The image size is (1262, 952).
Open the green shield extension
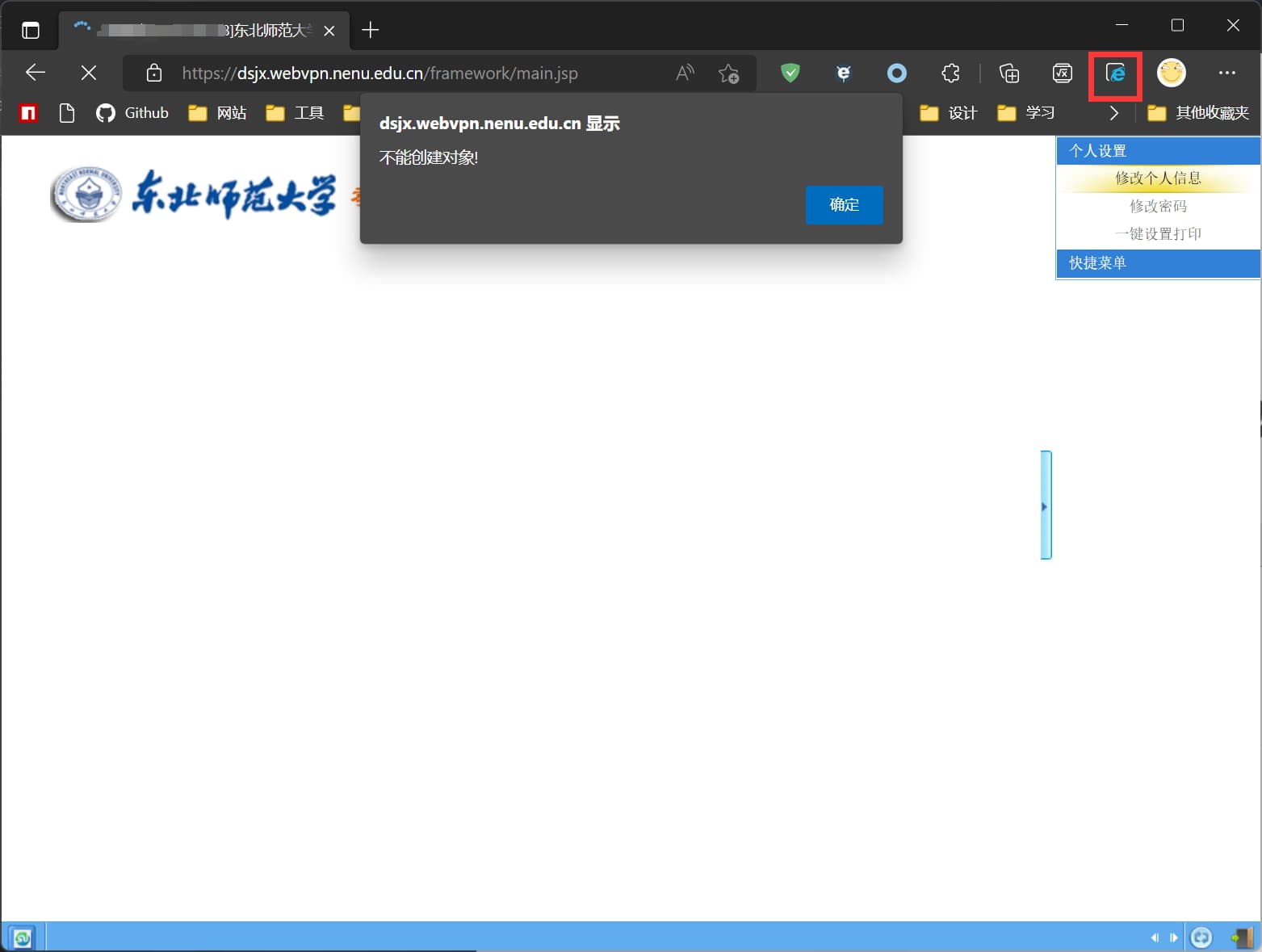pos(790,73)
